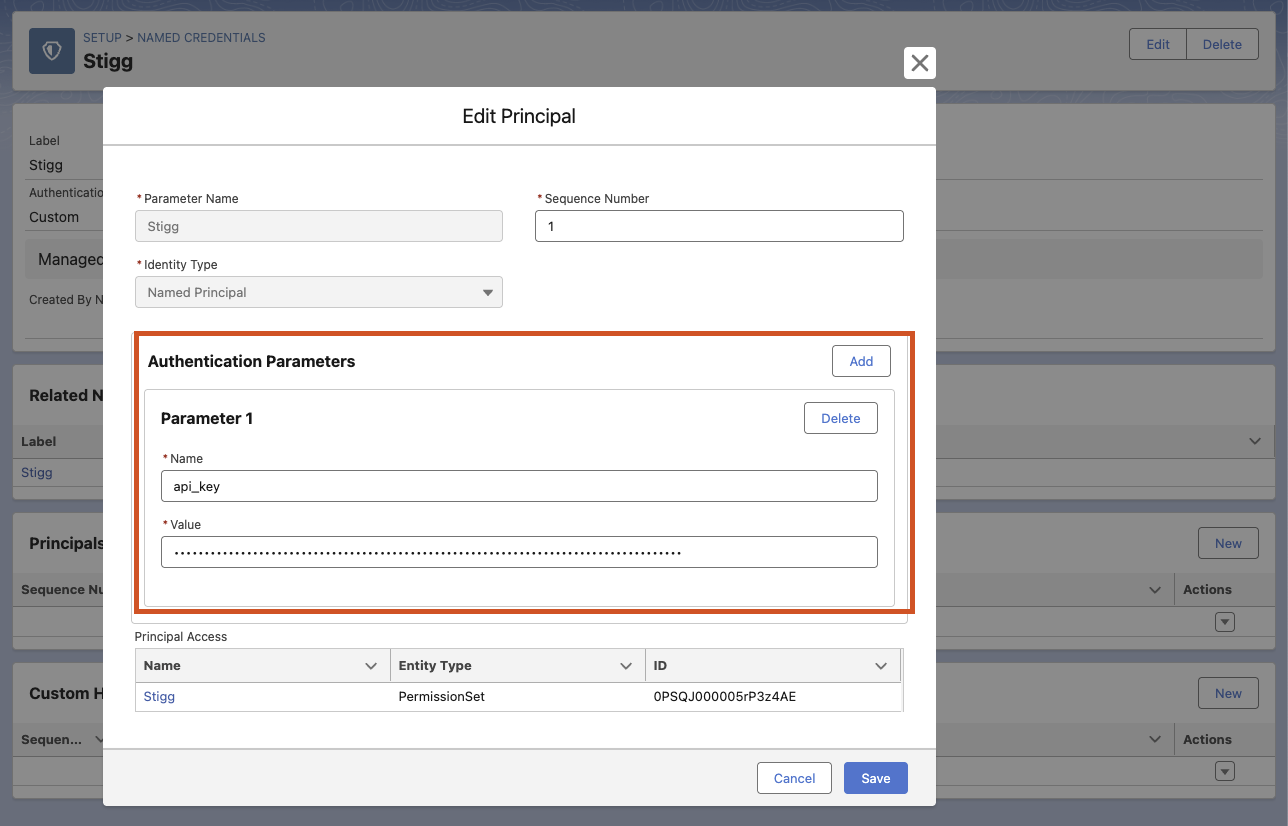Image resolution: width=1288 pixels, height=826 pixels.
Task: Click the Named Credentials shield icon
Action: click(52, 50)
